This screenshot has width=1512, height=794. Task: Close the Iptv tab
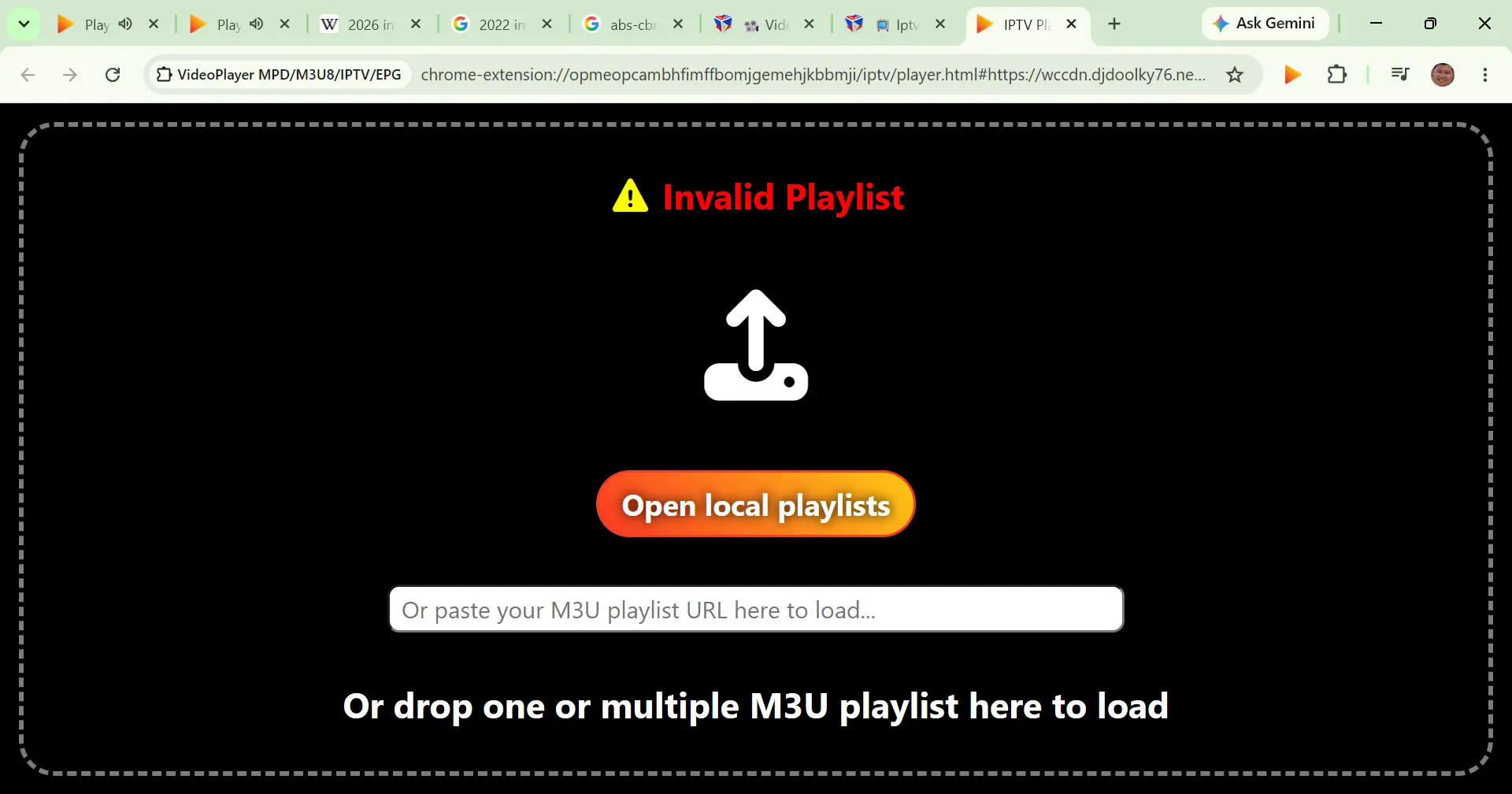click(940, 24)
